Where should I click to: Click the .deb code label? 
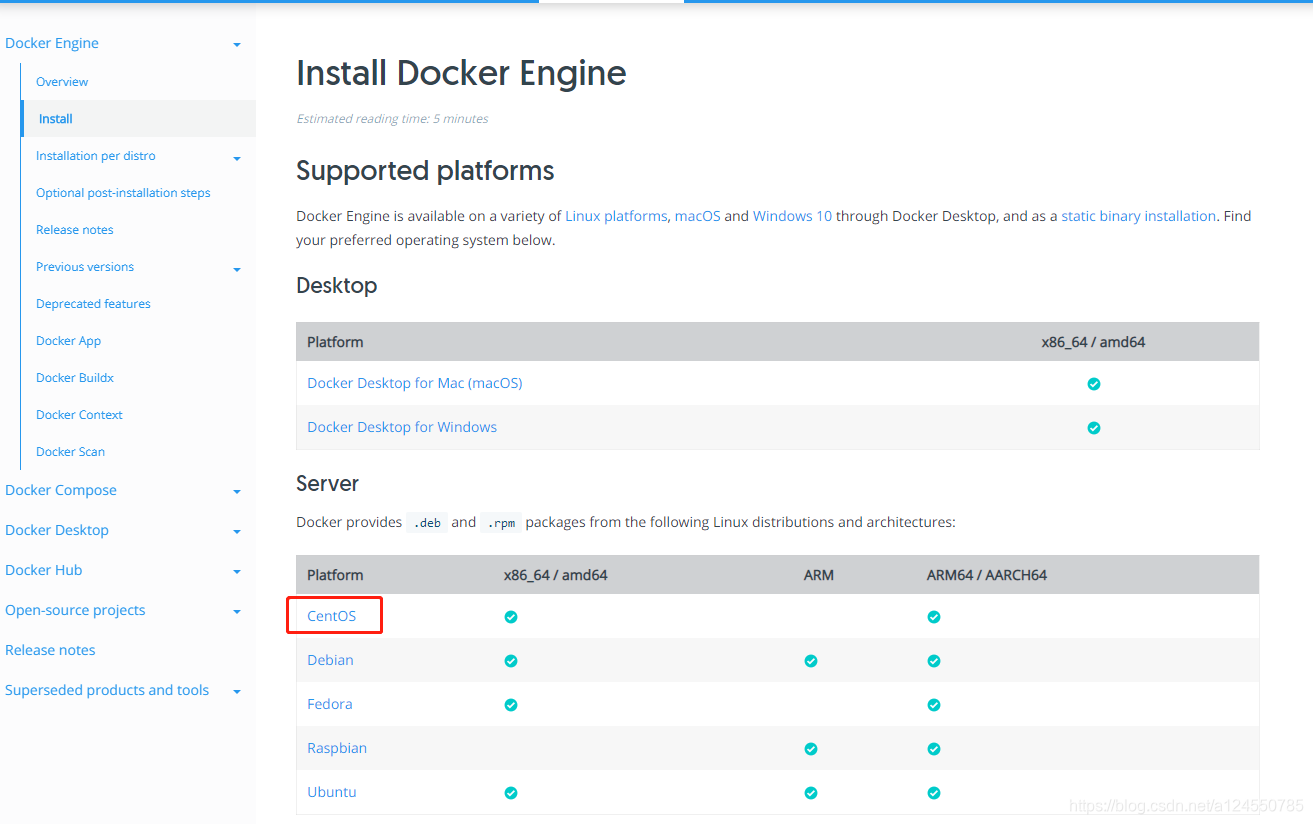427,523
